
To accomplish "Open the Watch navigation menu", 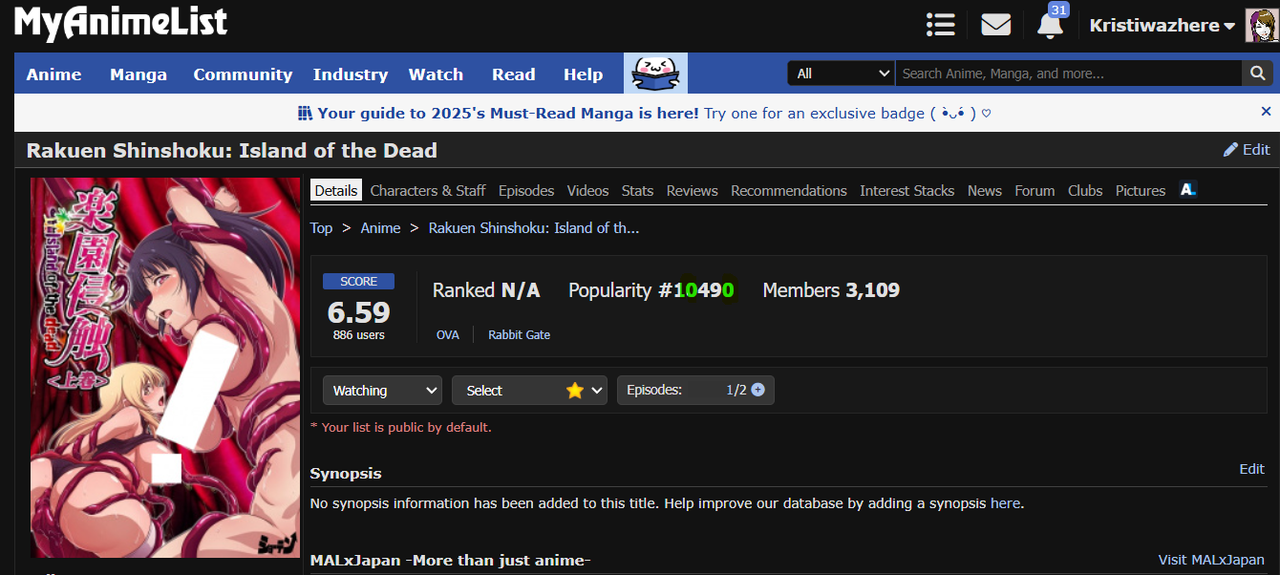I will tap(436, 74).
